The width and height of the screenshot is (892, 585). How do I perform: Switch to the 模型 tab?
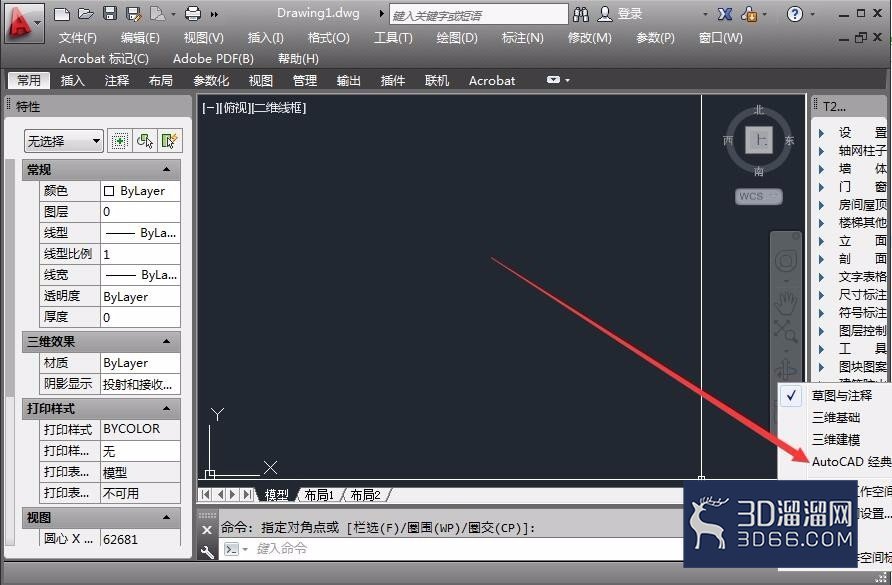click(276, 495)
